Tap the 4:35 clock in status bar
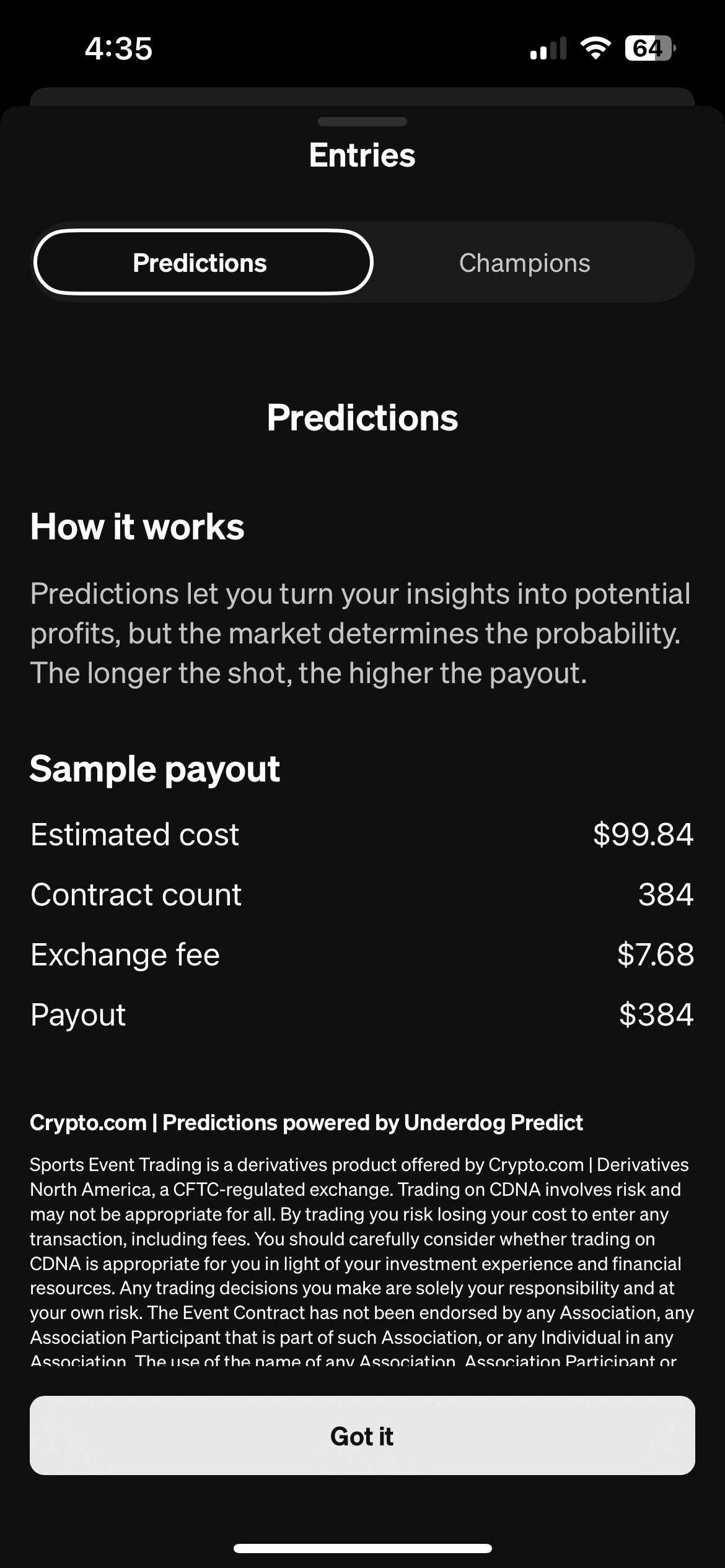The image size is (725, 1568). pos(118,48)
